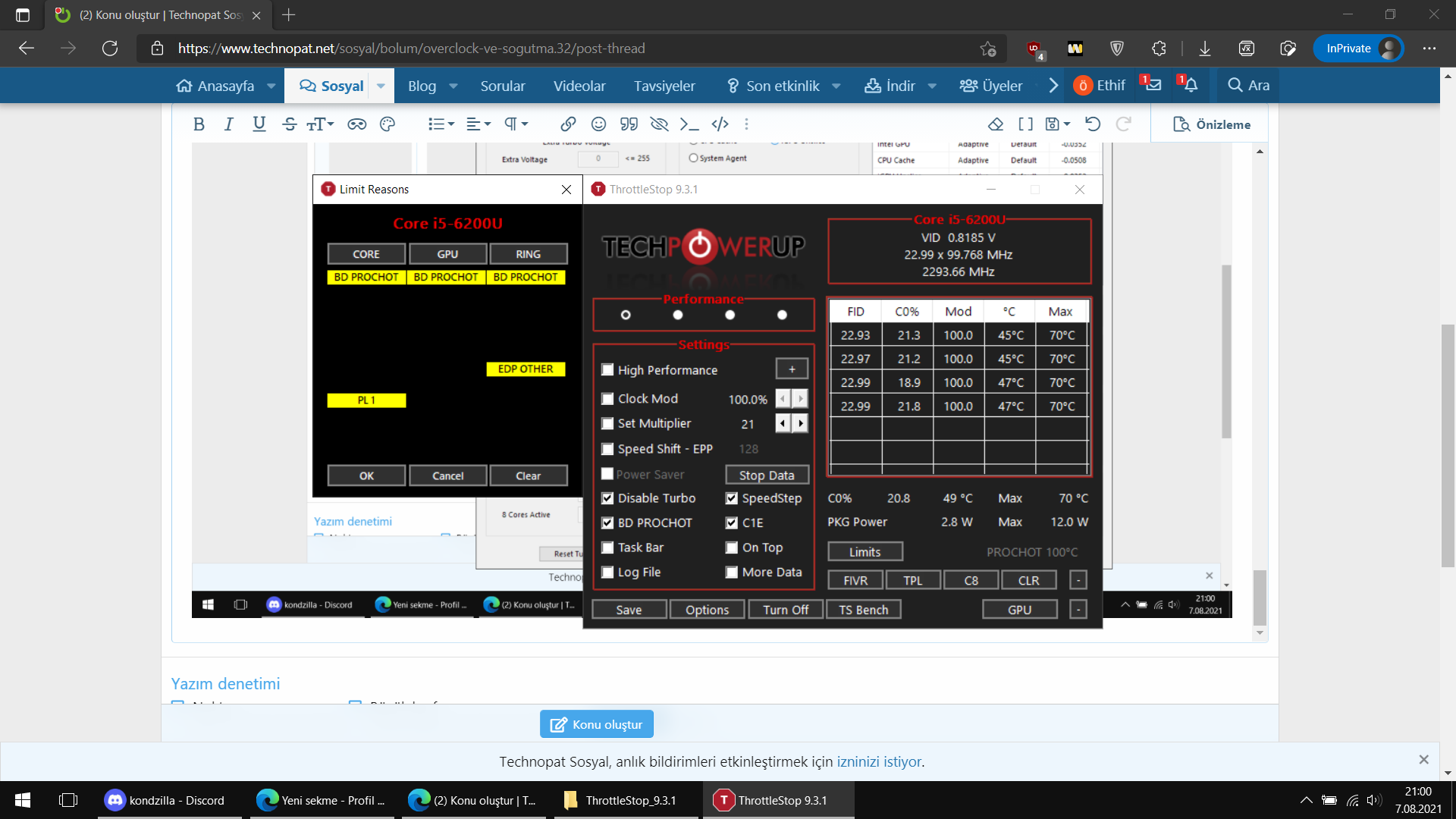Click the spoiler hidden-eye icon
The height and width of the screenshot is (819, 1456).
pos(659,124)
